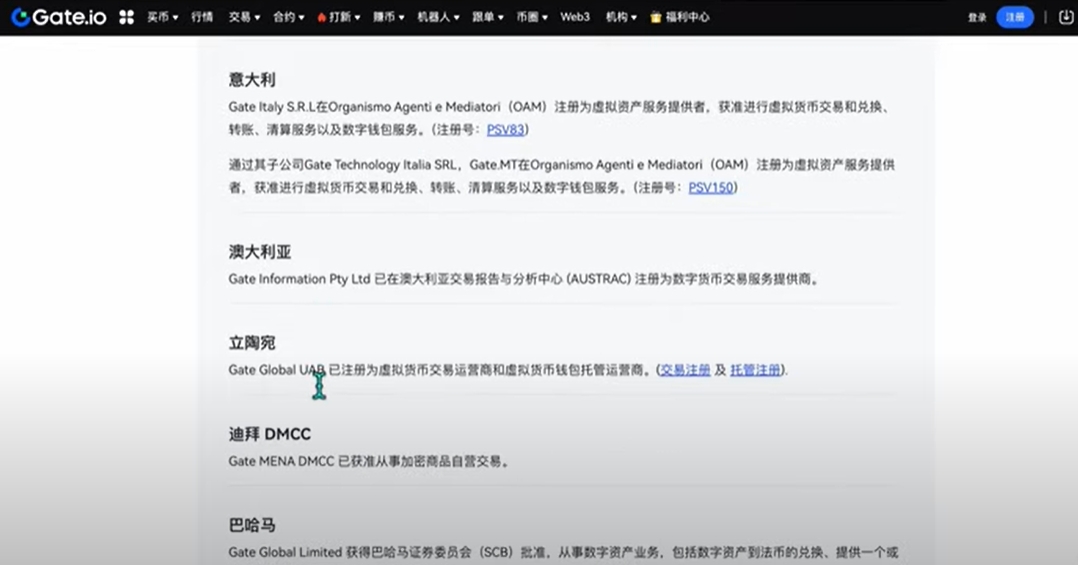Expand the 机构 dropdown menu
The image size is (1078, 565).
pos(620,18)
